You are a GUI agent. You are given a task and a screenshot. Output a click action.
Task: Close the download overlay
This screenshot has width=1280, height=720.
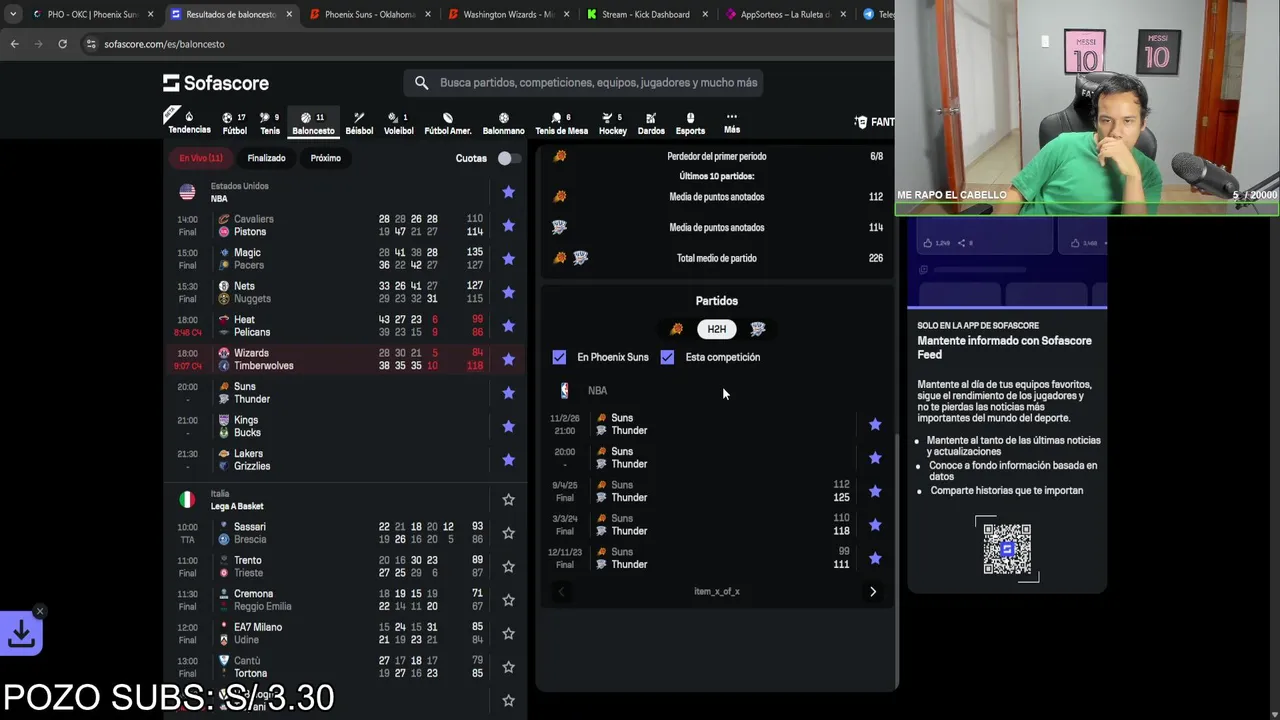coord(40,611)
